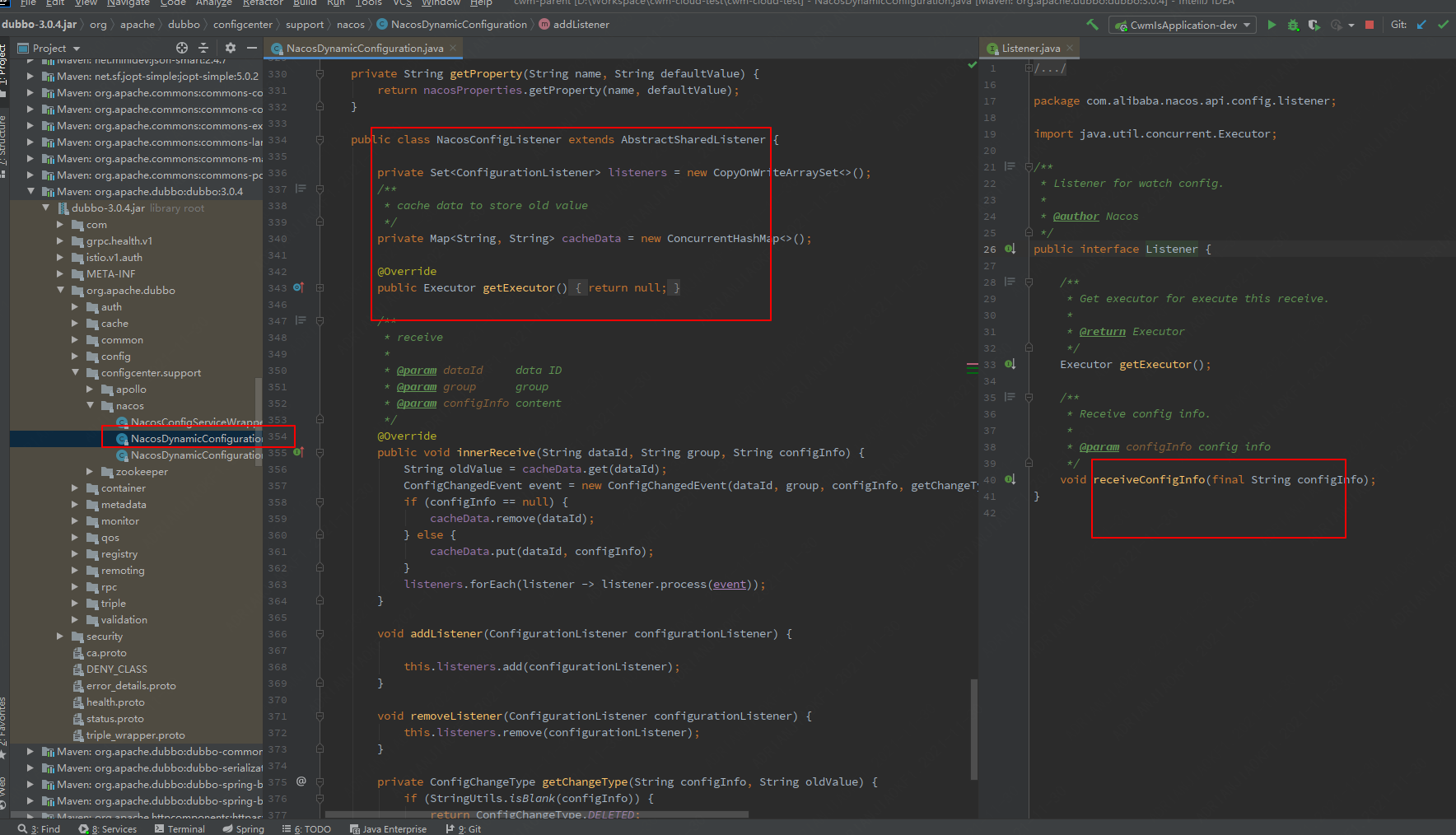1456x835 pixels.
Task: Switch to the Listener.java tab
Action: pyautogui.click(x=1030, y=49)
